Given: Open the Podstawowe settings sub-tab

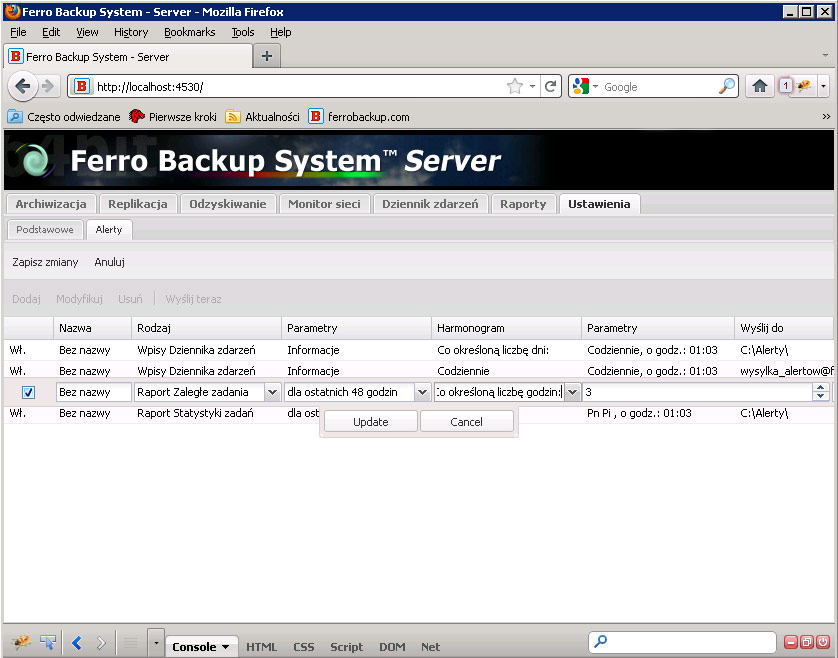Looking at the screenshot, I should coord(45,230).
